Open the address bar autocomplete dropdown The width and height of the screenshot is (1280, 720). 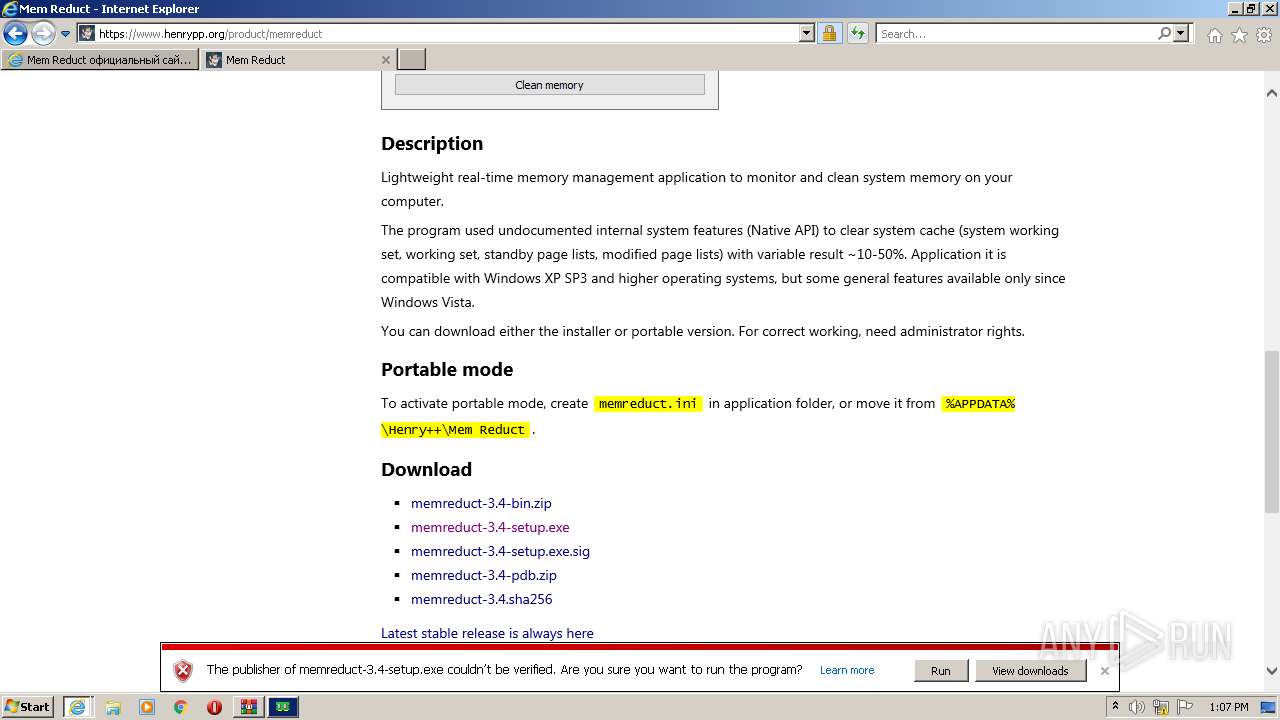click(x=807, y=33)
